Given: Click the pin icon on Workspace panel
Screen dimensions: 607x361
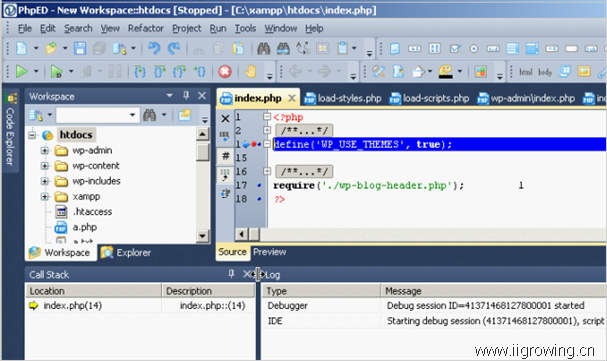Looking at the screenshot, I should tap(186, 95).
